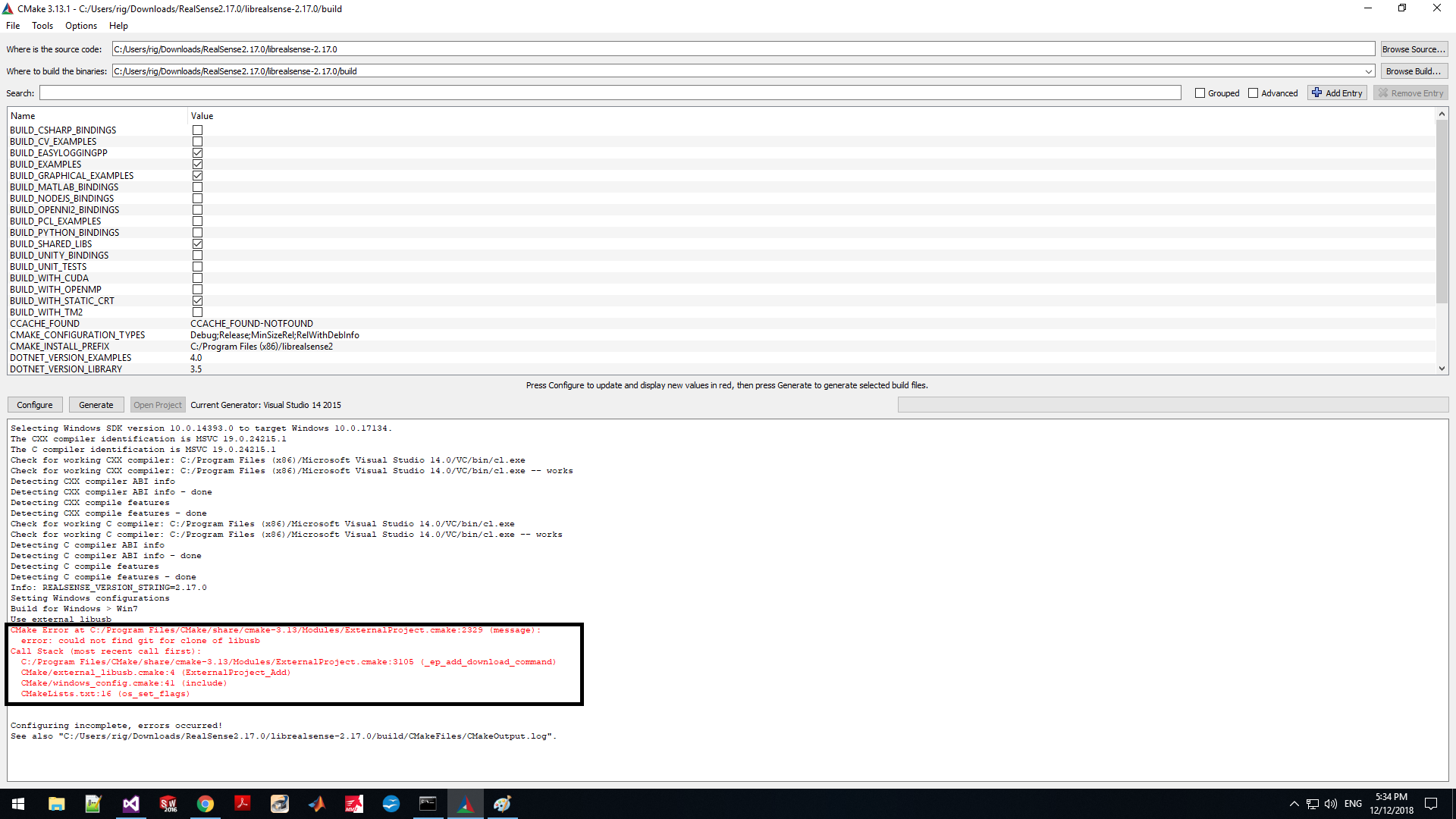
Task: Open the build binaries path dropdown
Action: (x=1370, y=71)
